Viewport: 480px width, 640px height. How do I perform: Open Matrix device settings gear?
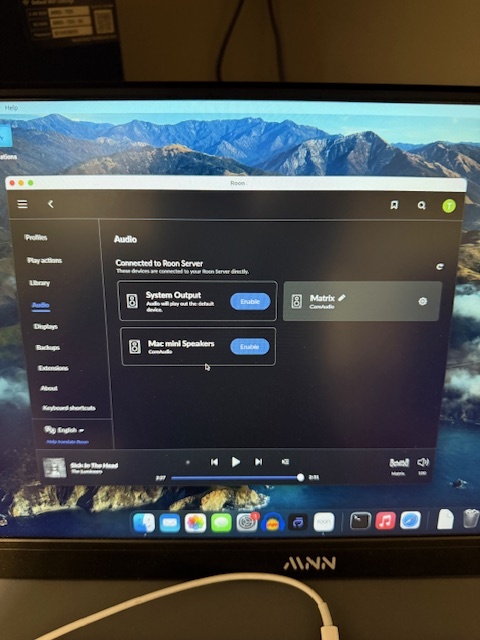point(423,301)
